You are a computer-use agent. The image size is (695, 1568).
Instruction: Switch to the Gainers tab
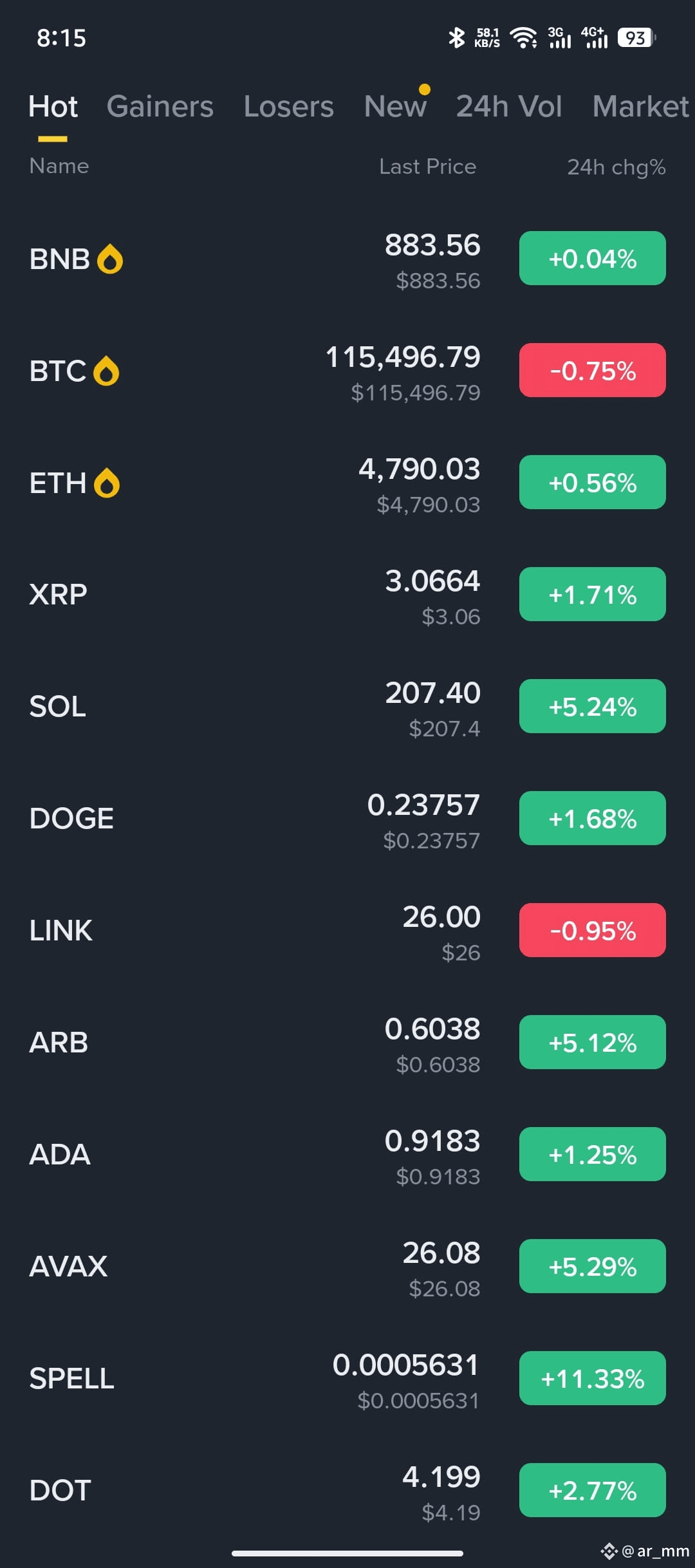[x=160, y=106]
